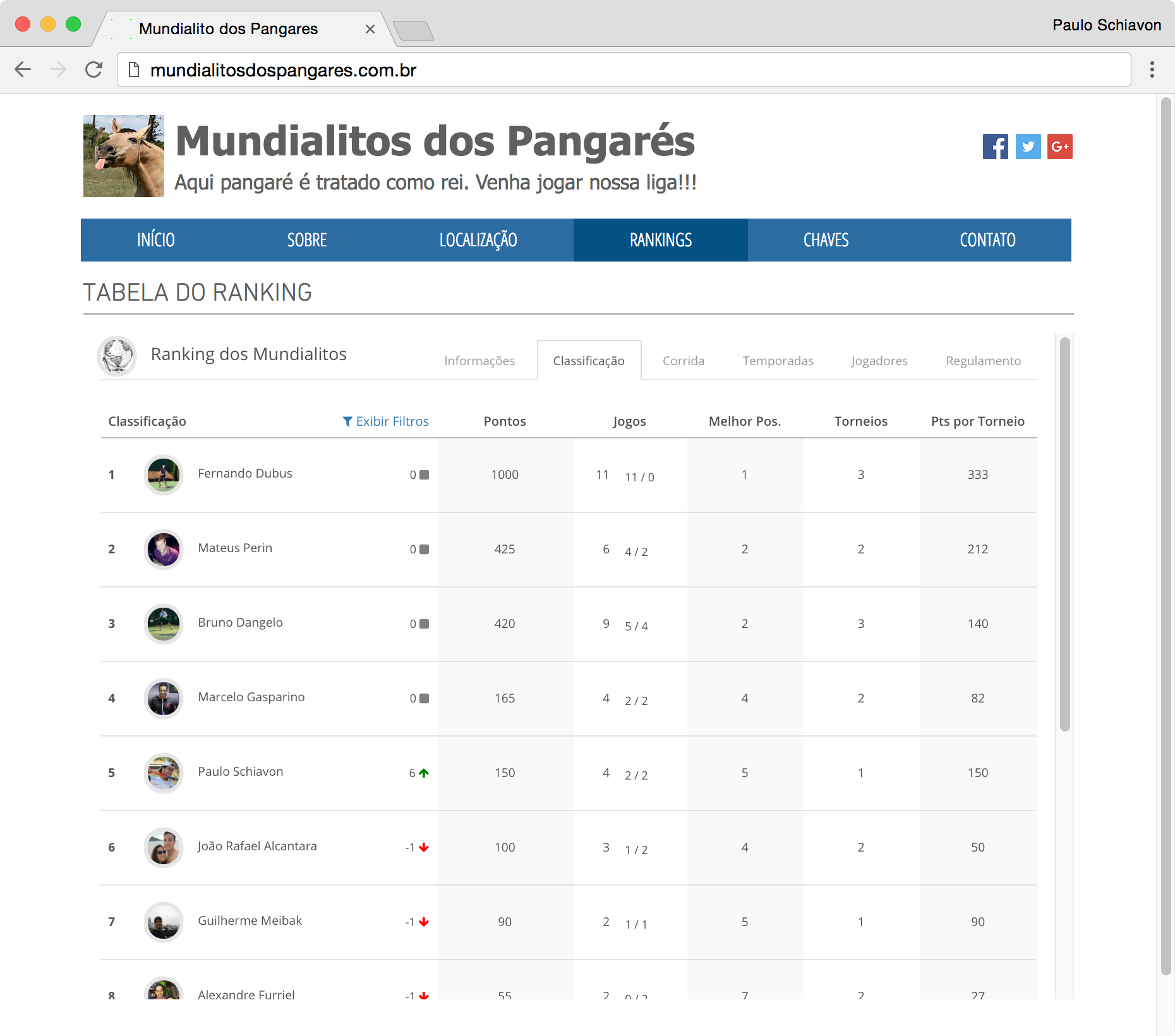This screenshot has width=1175, height=1036.
Task: Select the Classificação tab
Action: click(x=589, y=361)
